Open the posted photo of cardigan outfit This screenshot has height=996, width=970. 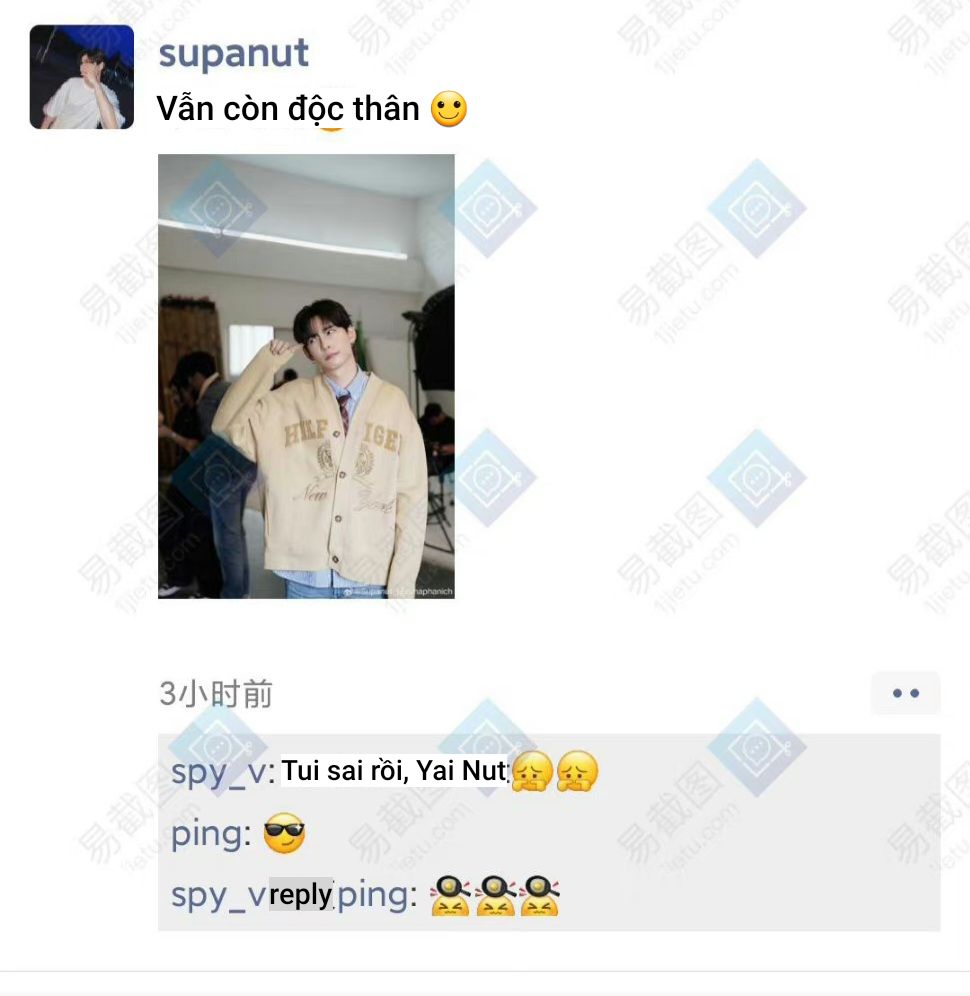click(x=306, y=376)
